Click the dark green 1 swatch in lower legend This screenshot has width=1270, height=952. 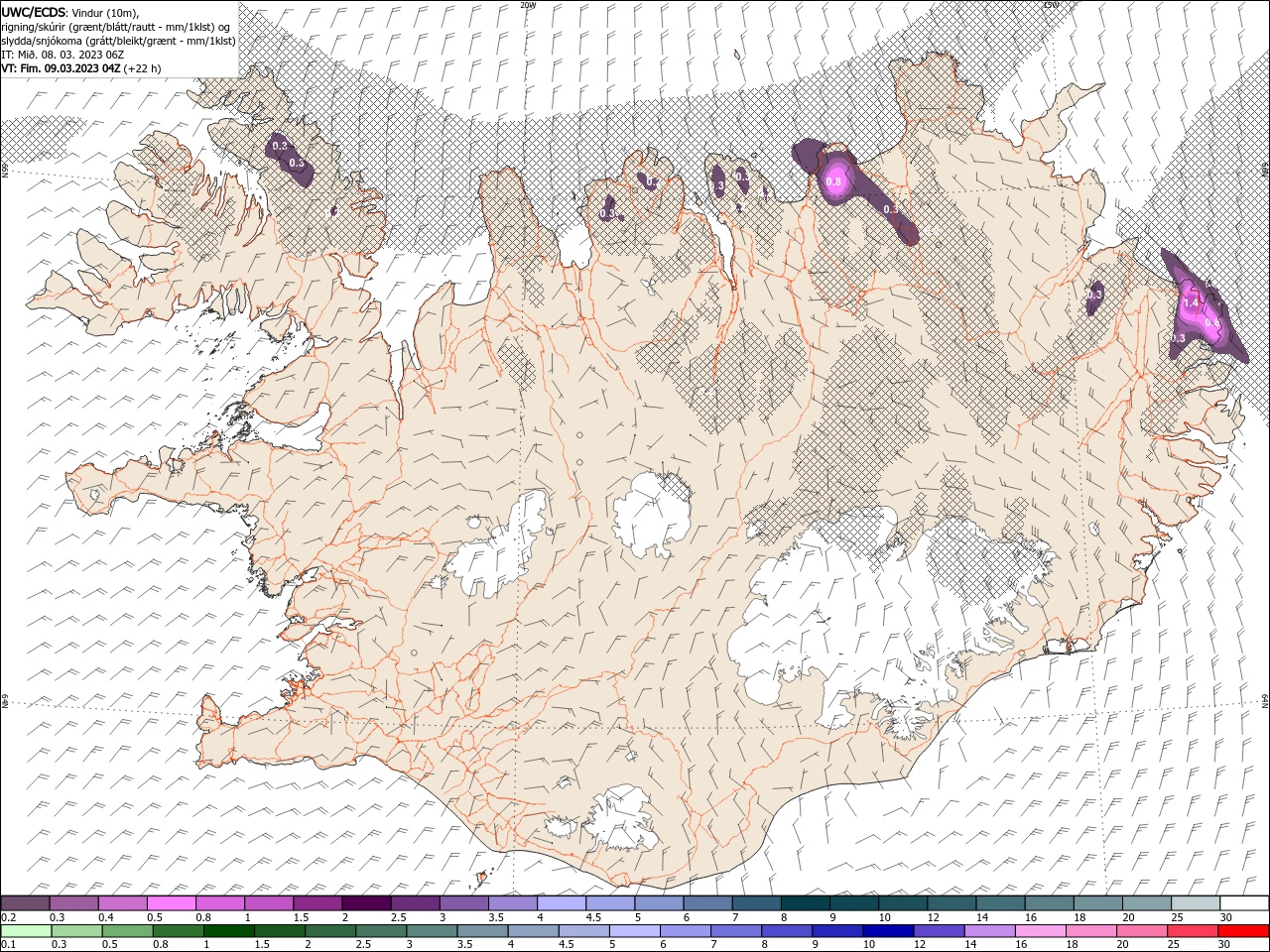pyautogui.click(x=228, y=931)
